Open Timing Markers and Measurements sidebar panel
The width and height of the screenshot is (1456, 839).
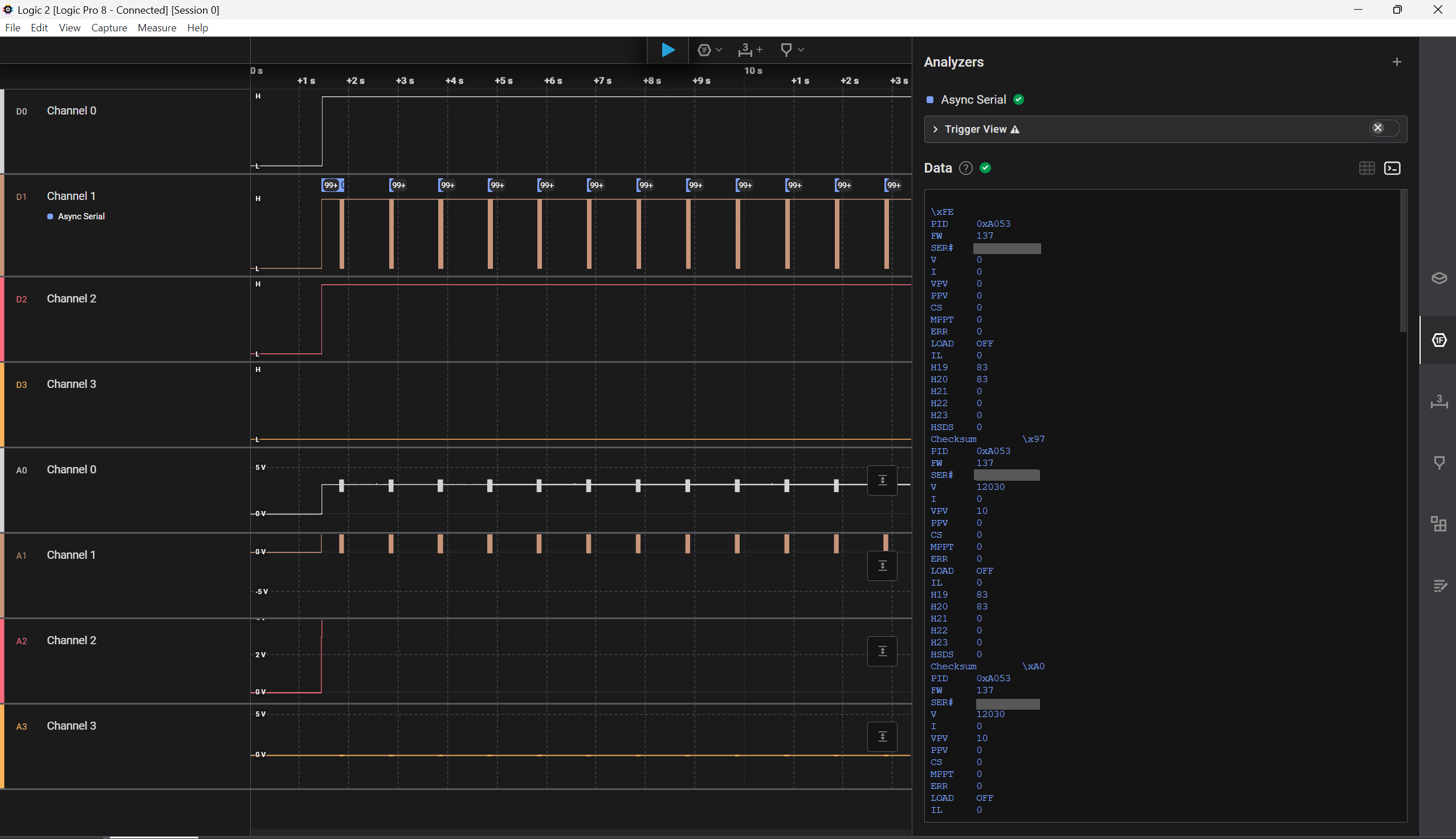tap(1439, 402)
